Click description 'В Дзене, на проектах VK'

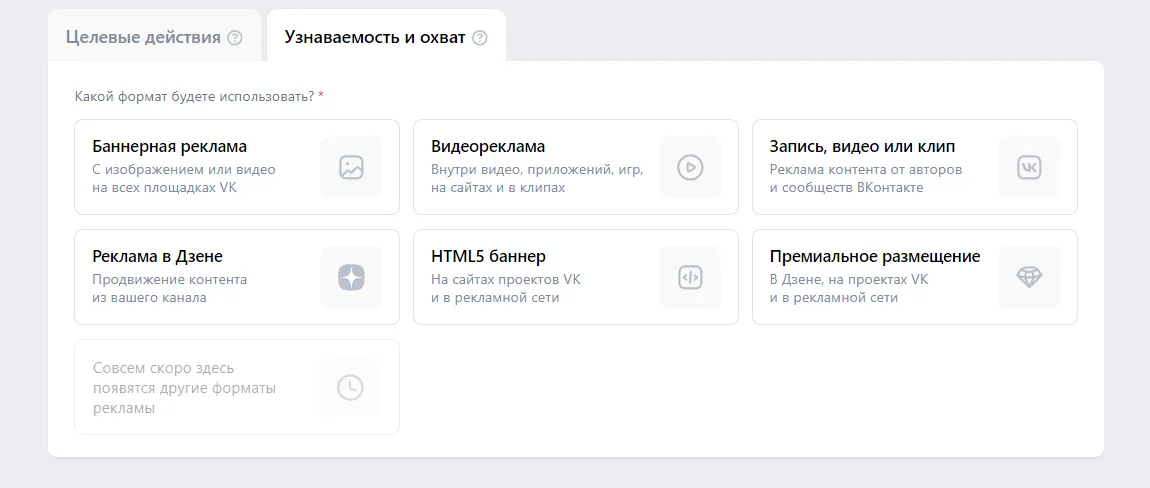(849, 280)
